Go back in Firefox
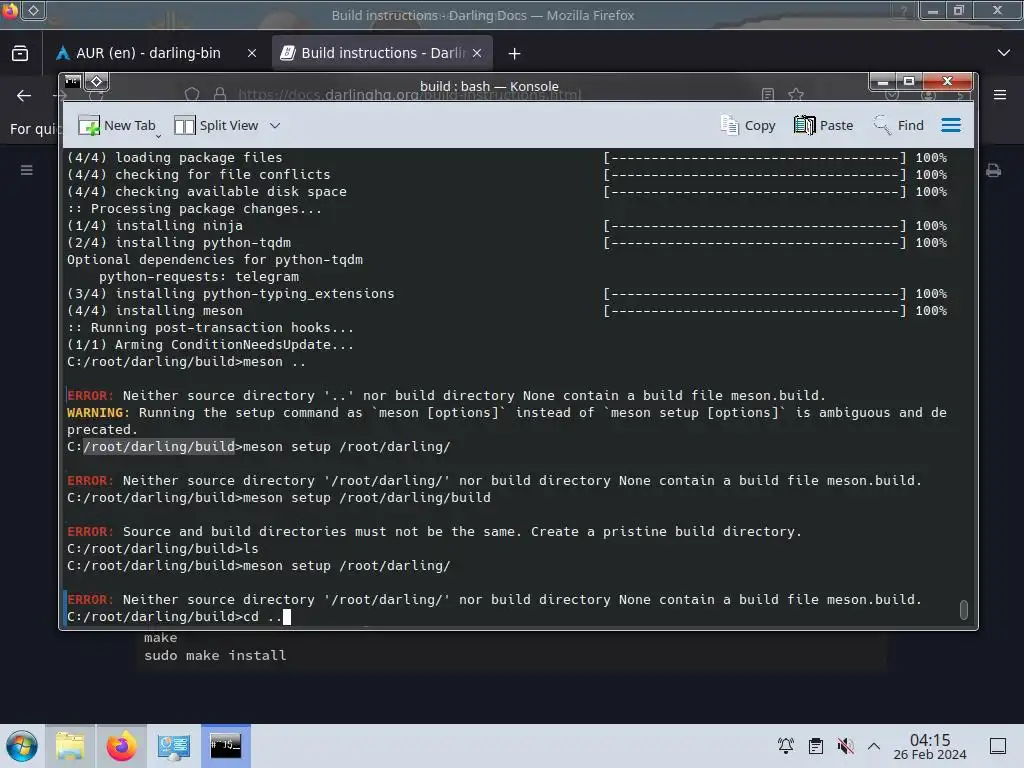 click(x=24, y=95)
